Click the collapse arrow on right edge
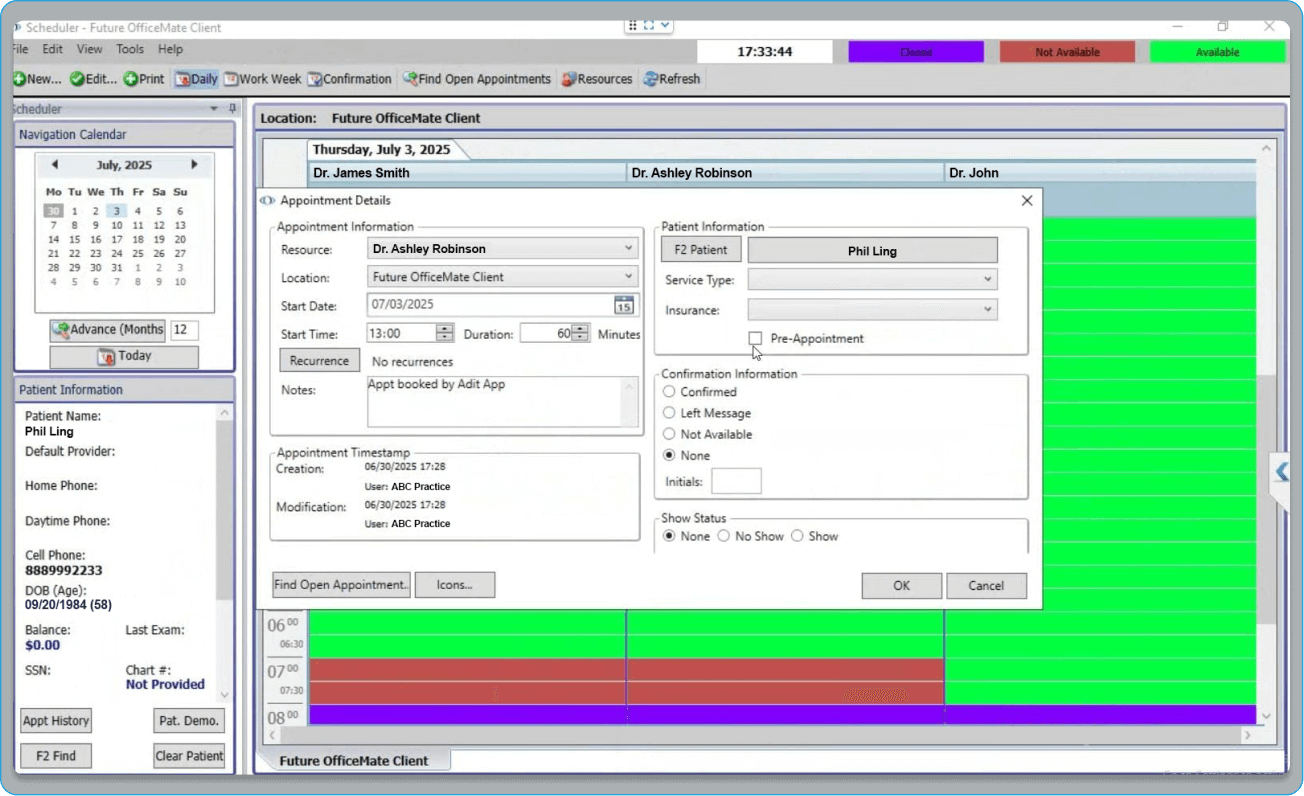Viewport: 1304px width, 796px height. 1282,471
